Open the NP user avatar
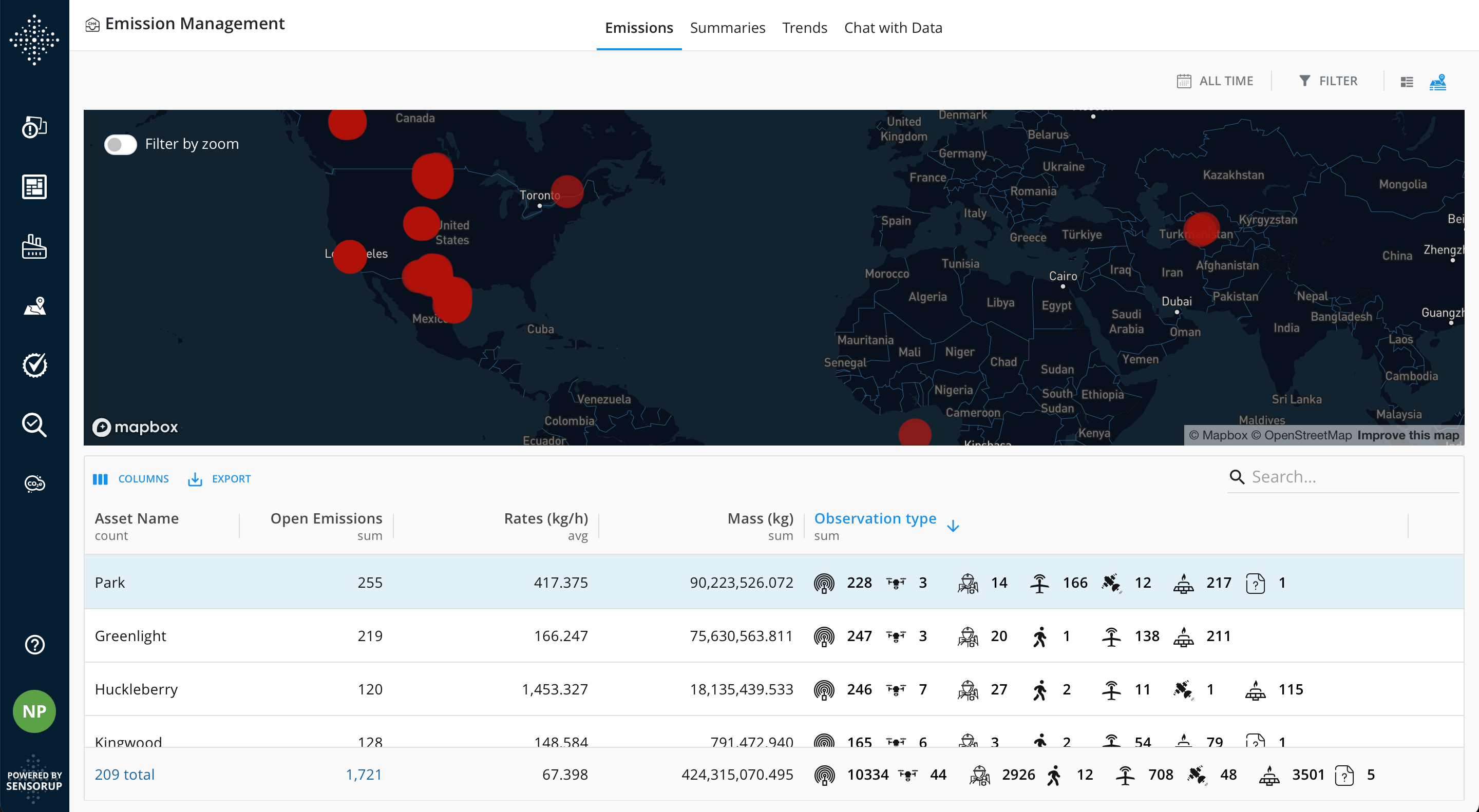 coord(34,711)
